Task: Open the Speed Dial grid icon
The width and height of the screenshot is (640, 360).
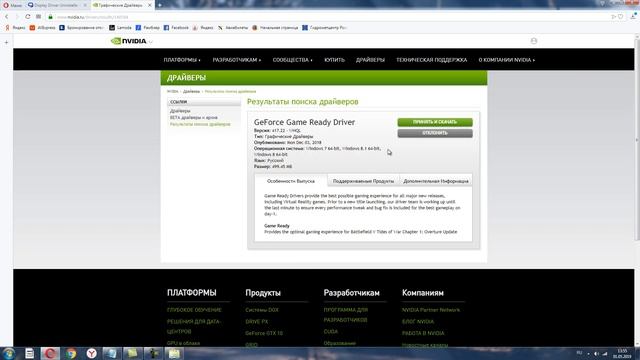Action: (x=38, y=17)
